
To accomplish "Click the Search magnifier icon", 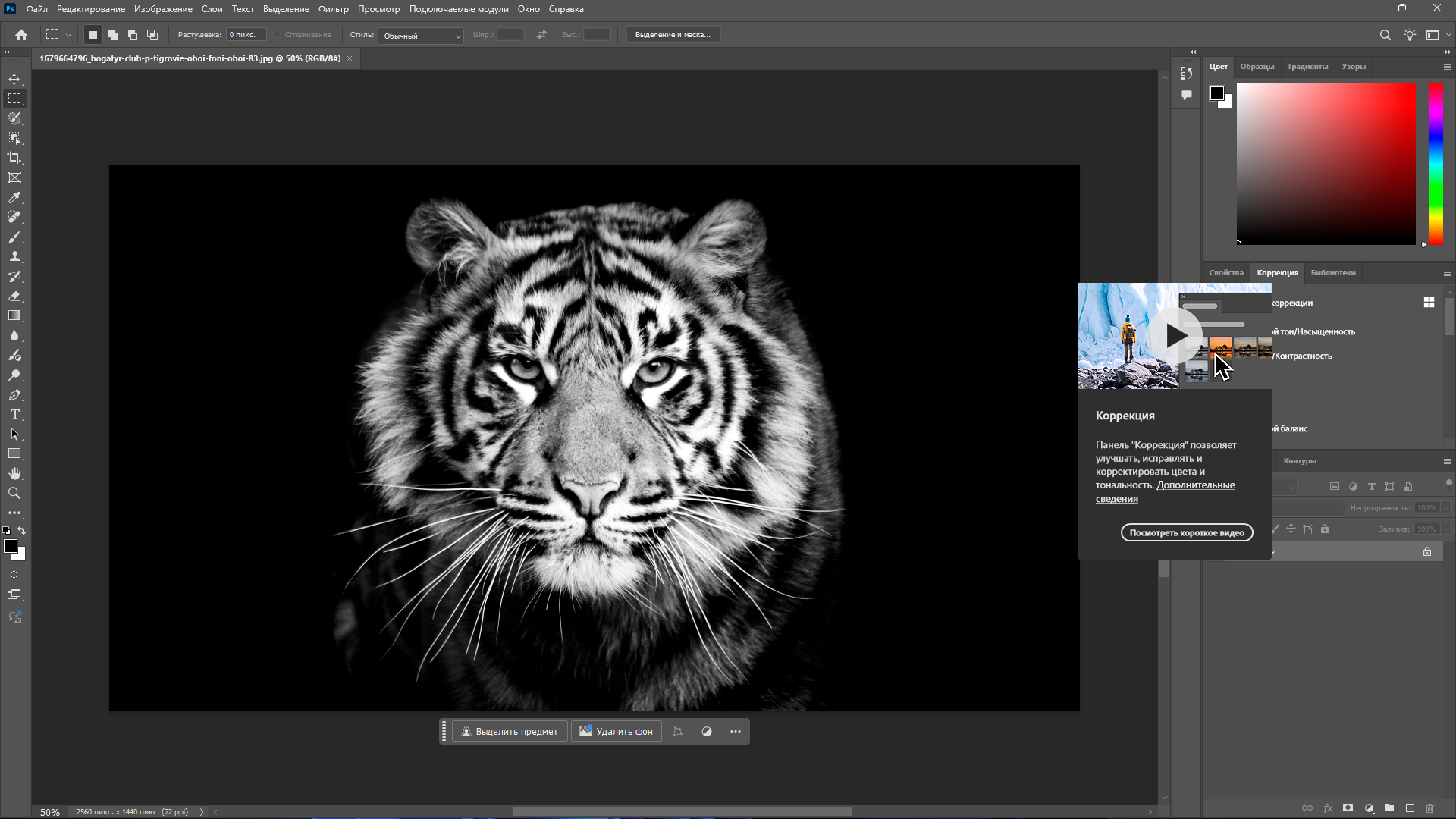I will [1385, 35].
